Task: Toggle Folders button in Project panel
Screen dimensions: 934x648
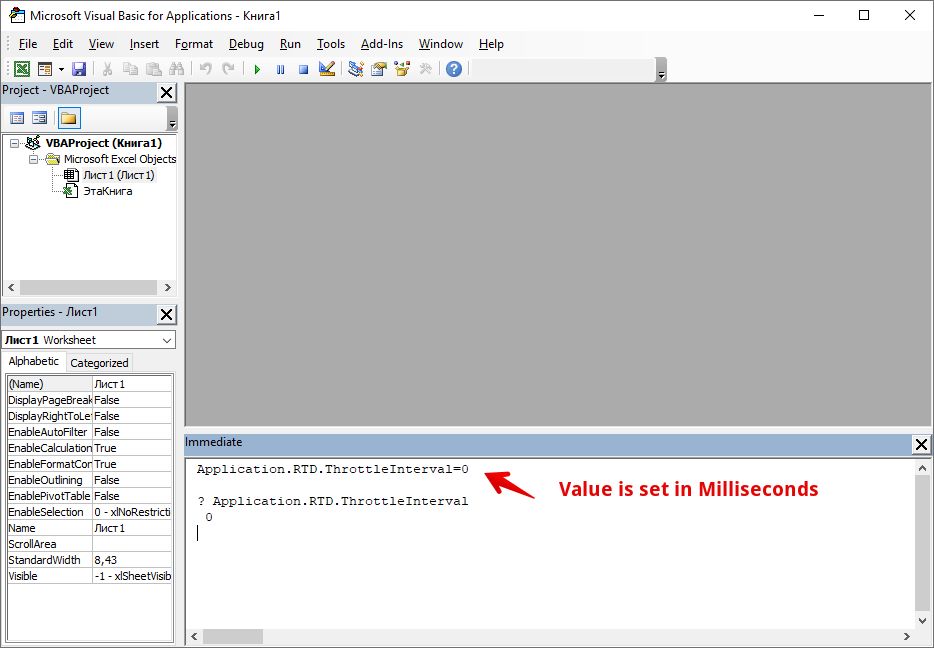Action: click(x=68, y=118)
